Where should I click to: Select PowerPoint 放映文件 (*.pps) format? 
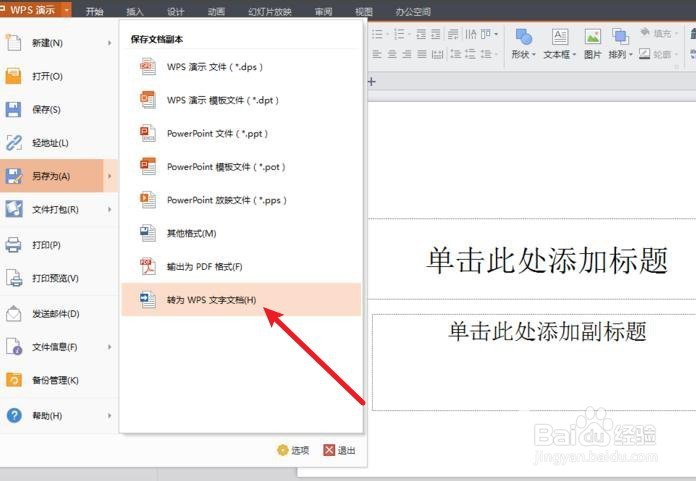241,200
